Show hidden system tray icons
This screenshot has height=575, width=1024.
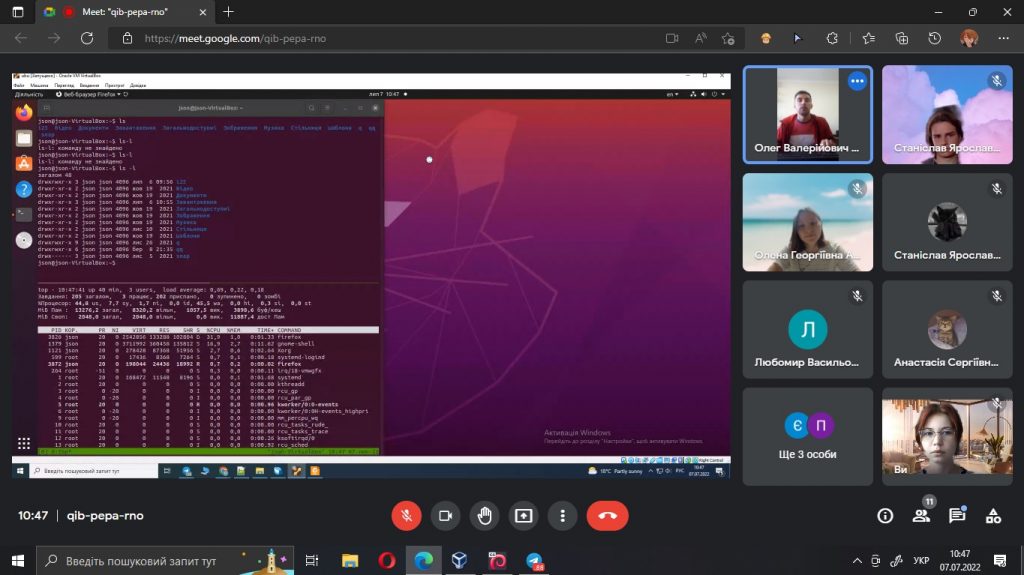click(x=857, y=561)
